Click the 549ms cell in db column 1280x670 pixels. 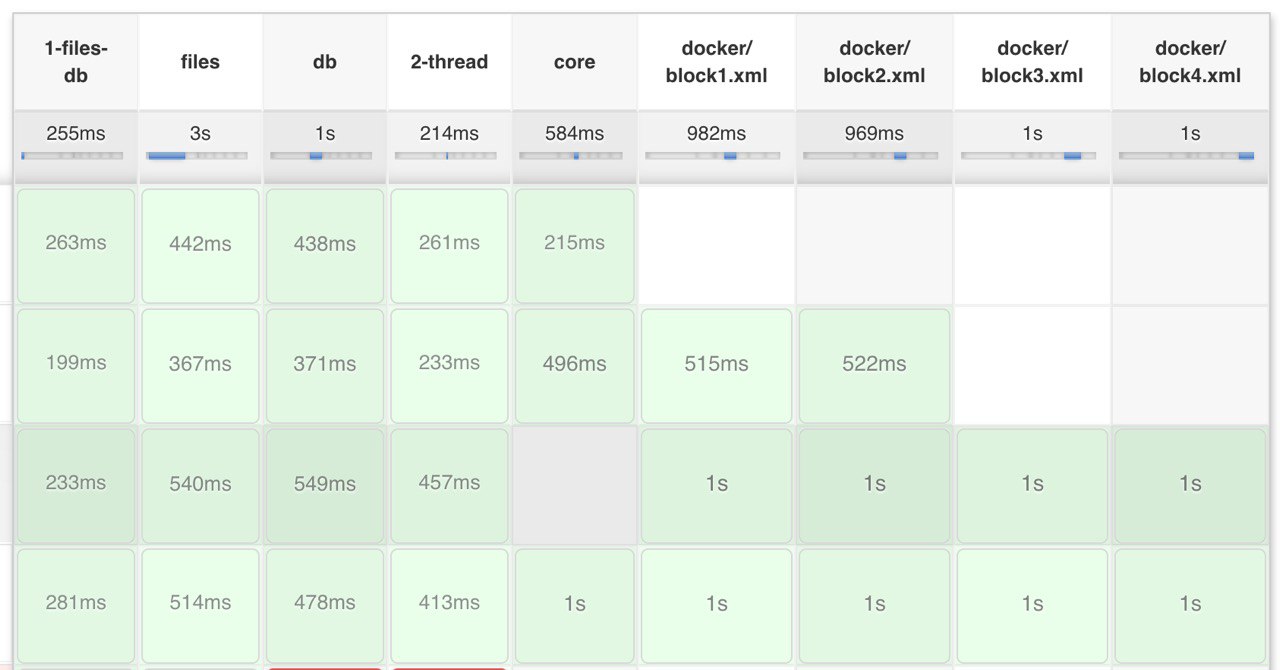(x=324, y=486)
